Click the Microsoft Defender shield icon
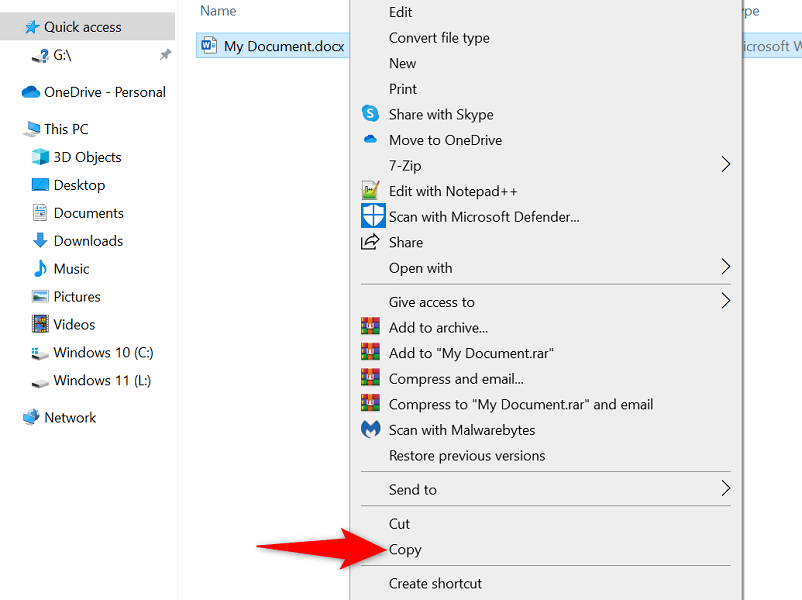Screen dimensions: 802x600 point(372,216)
